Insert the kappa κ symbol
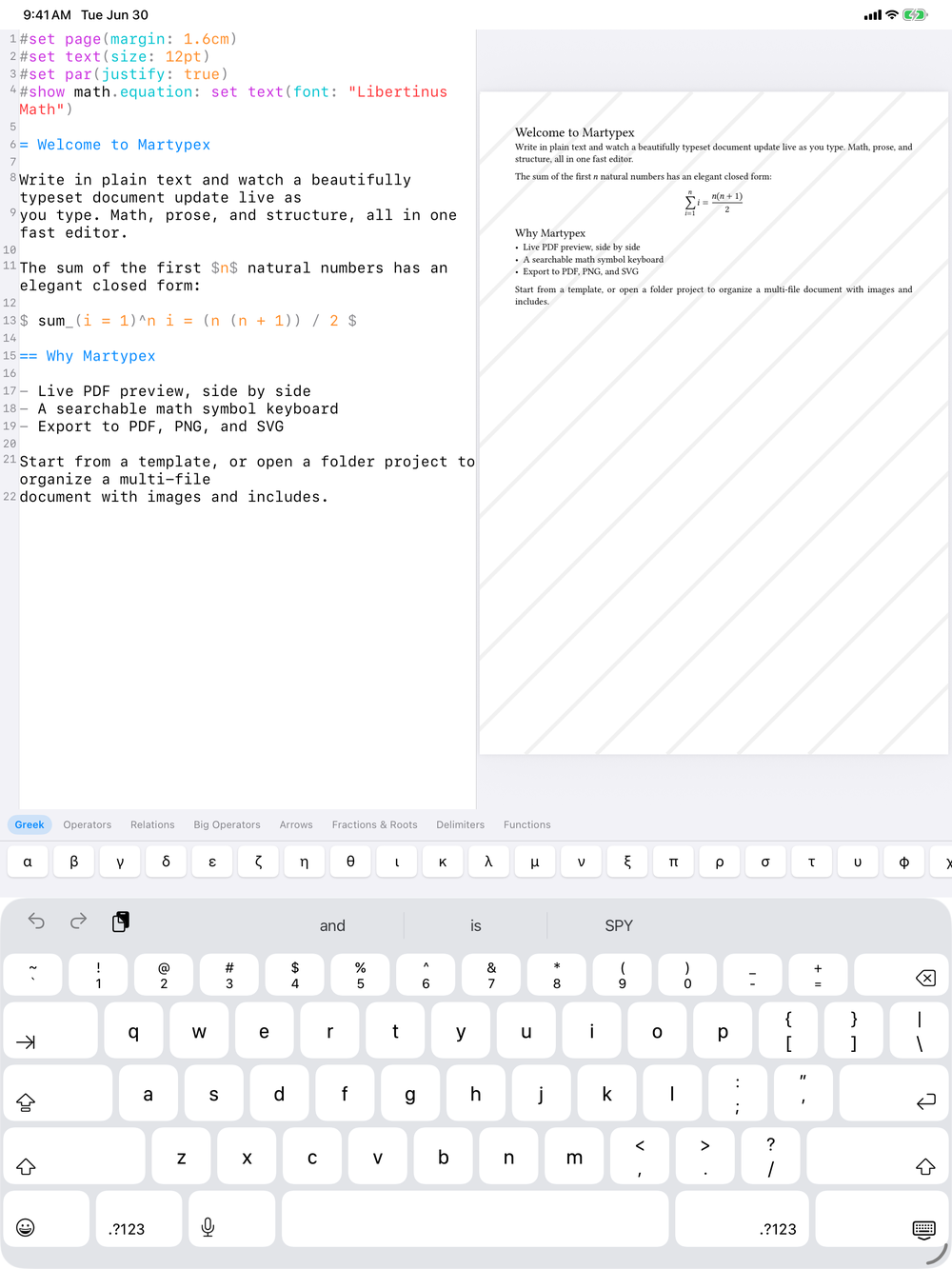Viewport: 952px width, 1269px height. 443,862
